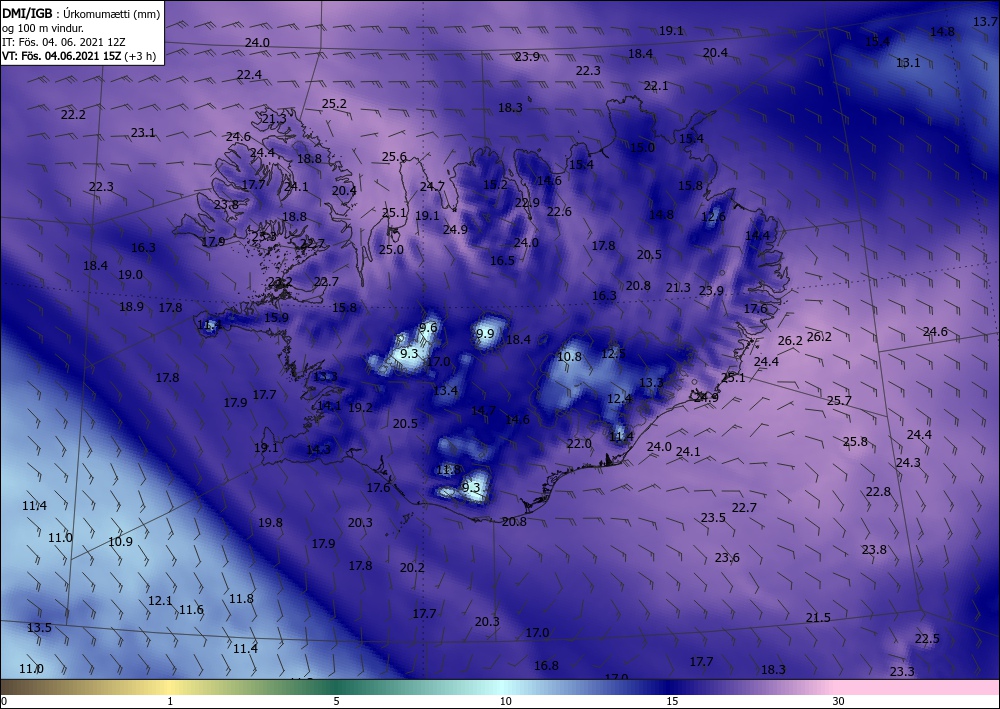The image size is (1000, 709).
Task: Click the map value '11.6'
Action: pos(191,610)
